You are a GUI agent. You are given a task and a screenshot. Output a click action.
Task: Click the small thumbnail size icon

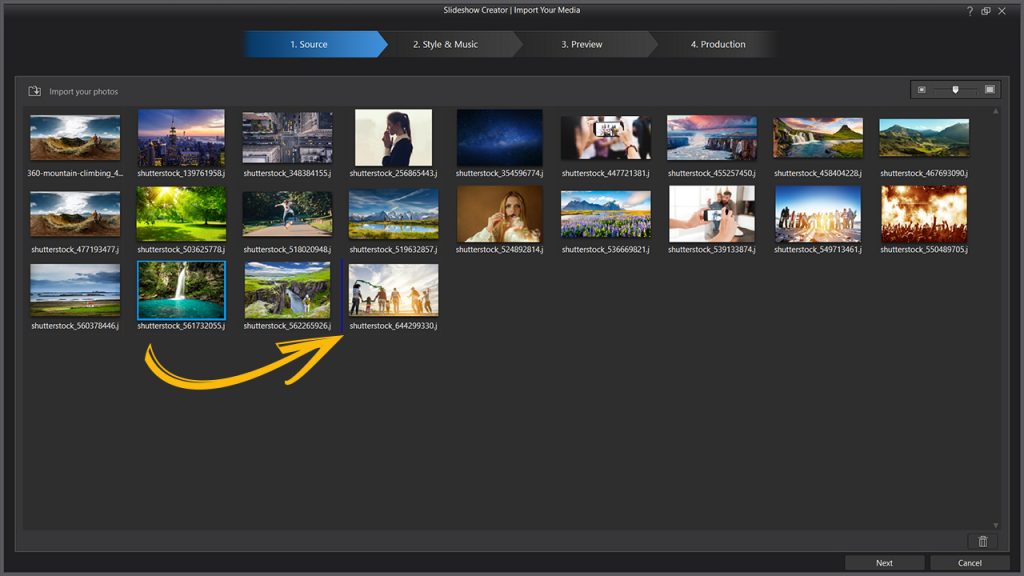tap(921, 89)
